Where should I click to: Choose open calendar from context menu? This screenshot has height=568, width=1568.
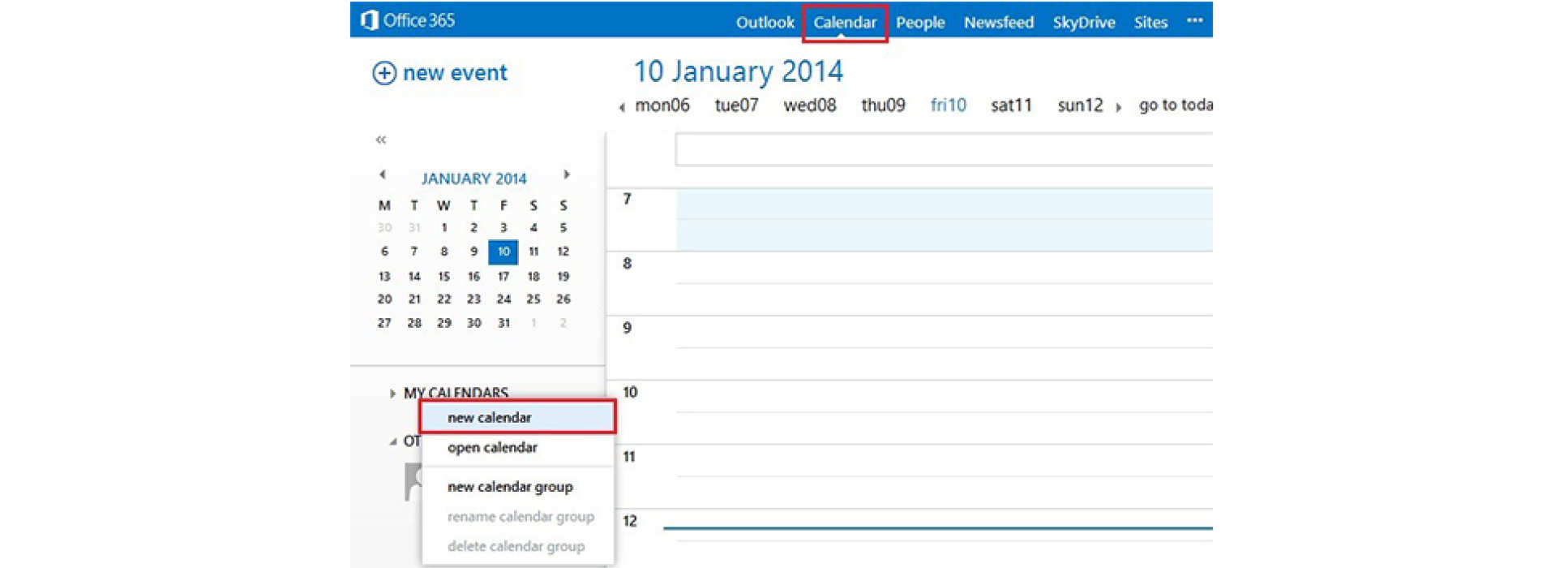pyautogui.click(x=492, y=448)
